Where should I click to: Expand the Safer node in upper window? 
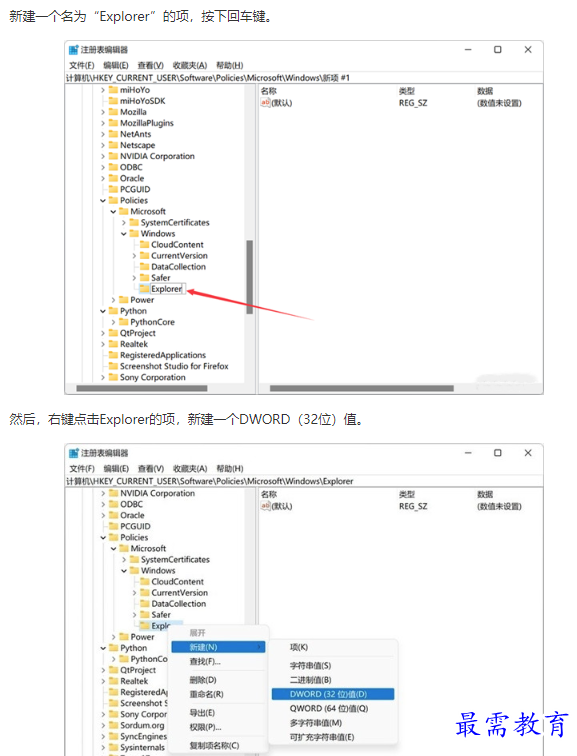pyautogui.click(x=134, y=278)
